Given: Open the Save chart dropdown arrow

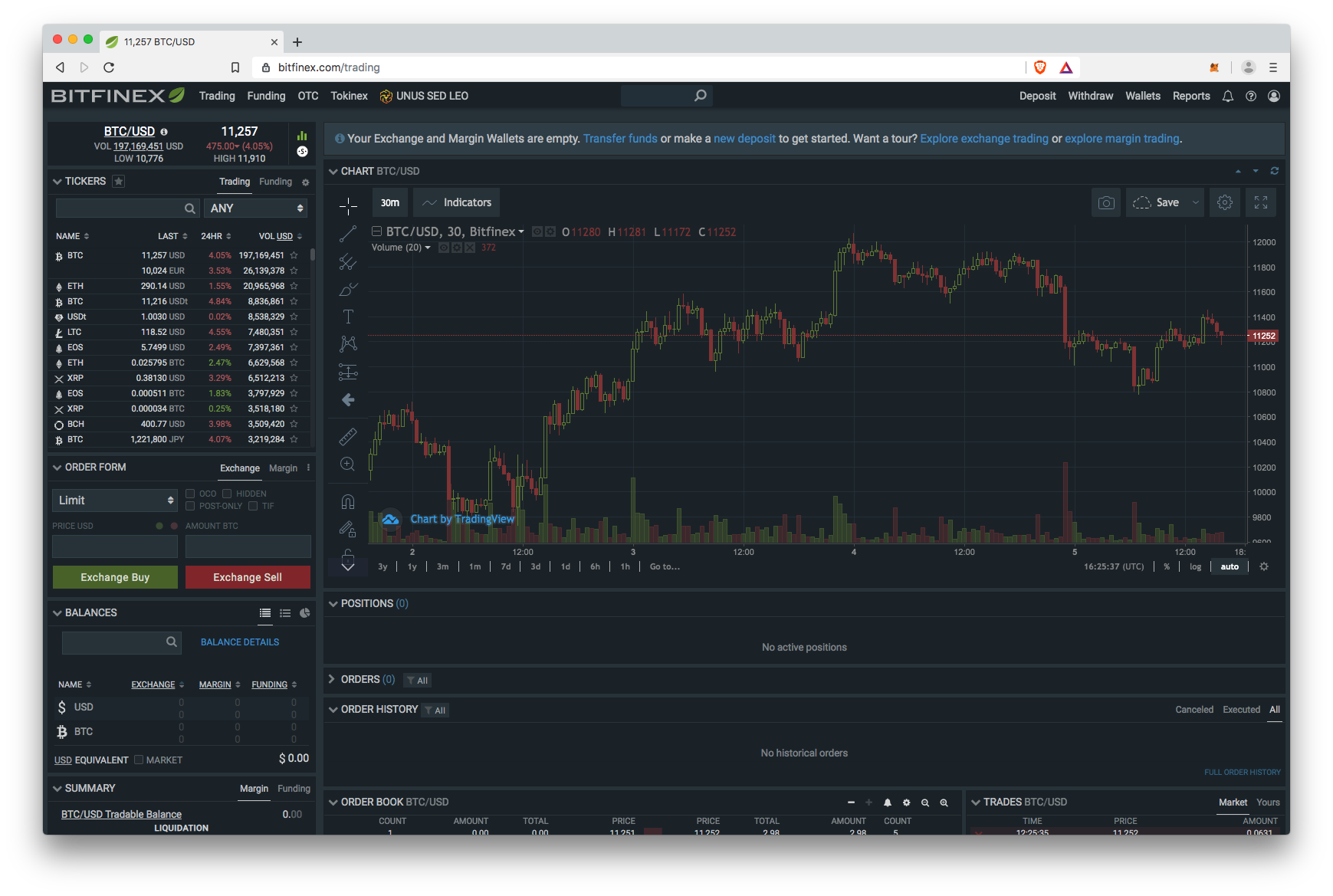Looking at the screenshot, I should (1195, 202).
